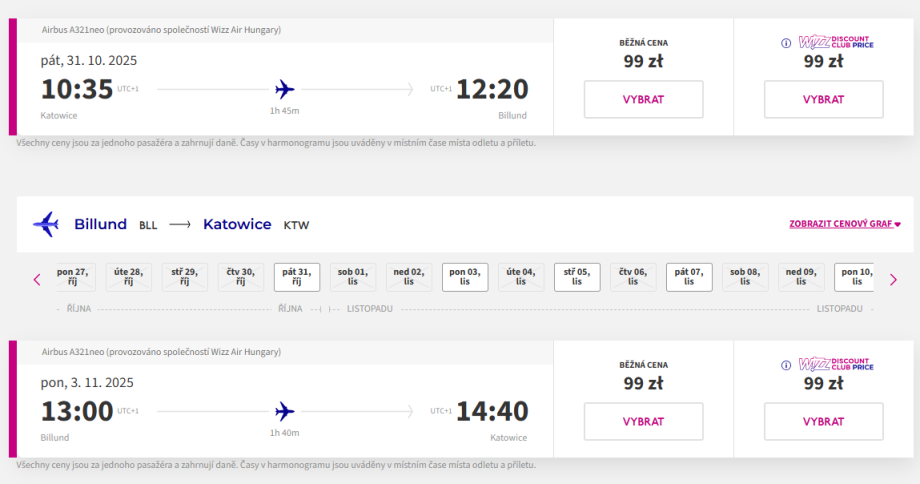Switch to the pát 07, lis date tab

pyautogui.click(x=689, y=277)
